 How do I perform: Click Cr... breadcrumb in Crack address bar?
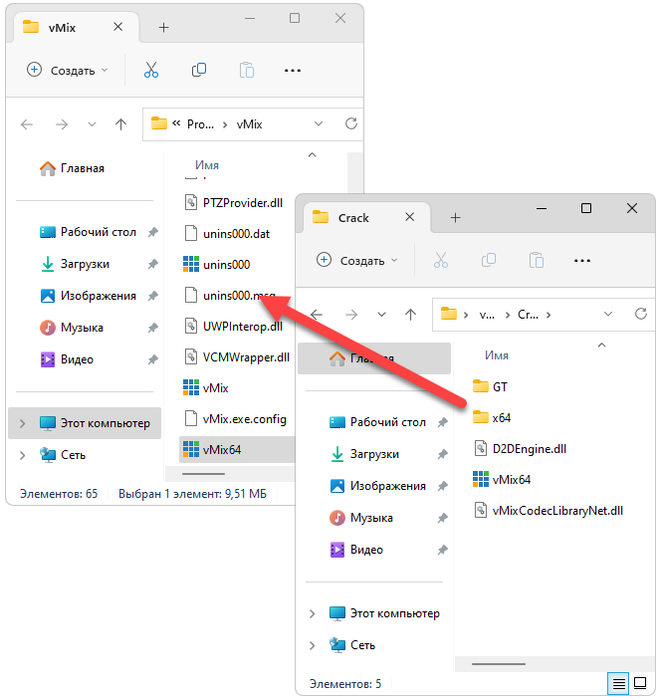528,315
